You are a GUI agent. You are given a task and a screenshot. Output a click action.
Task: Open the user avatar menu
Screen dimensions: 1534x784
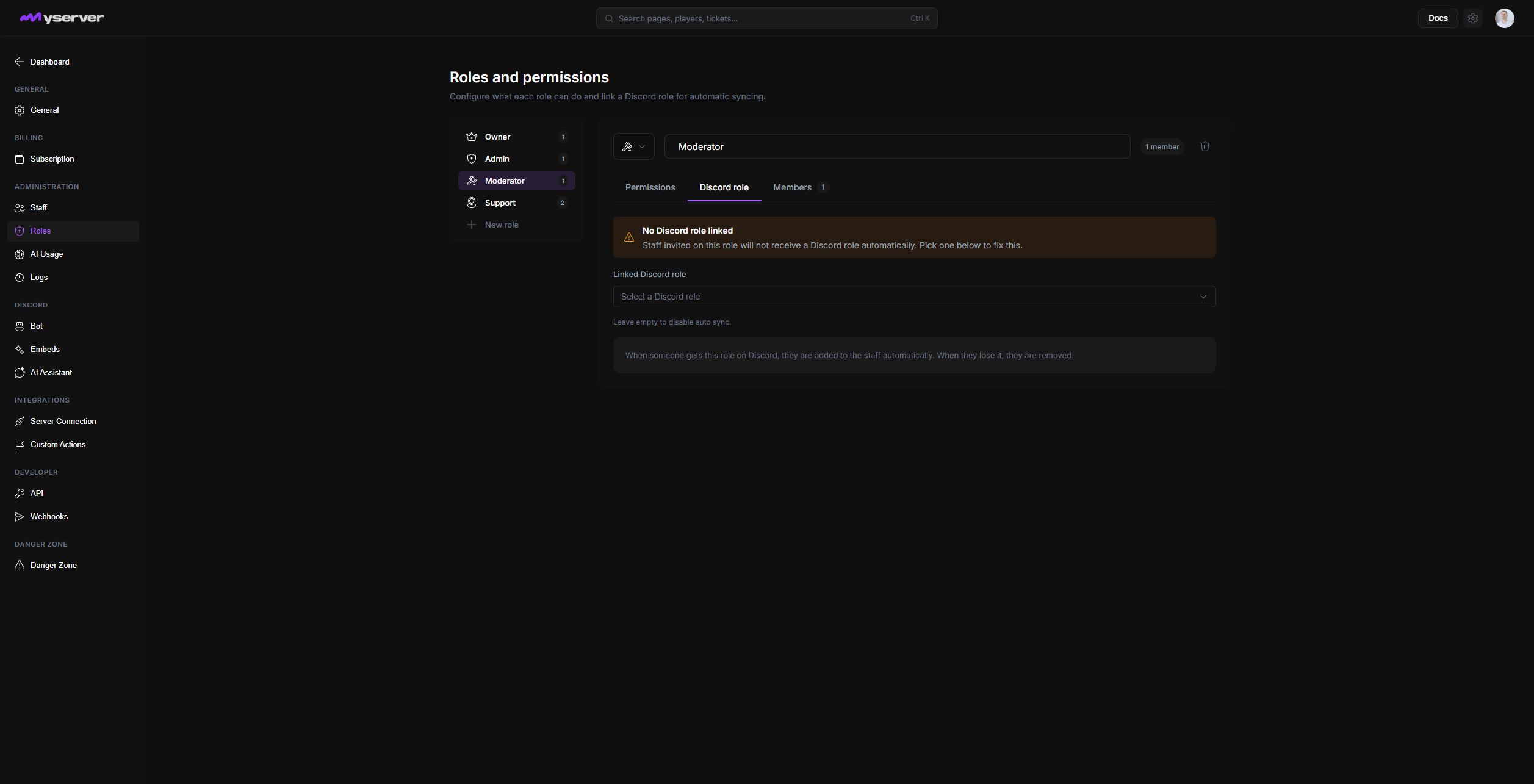[x=1504, y=18]
